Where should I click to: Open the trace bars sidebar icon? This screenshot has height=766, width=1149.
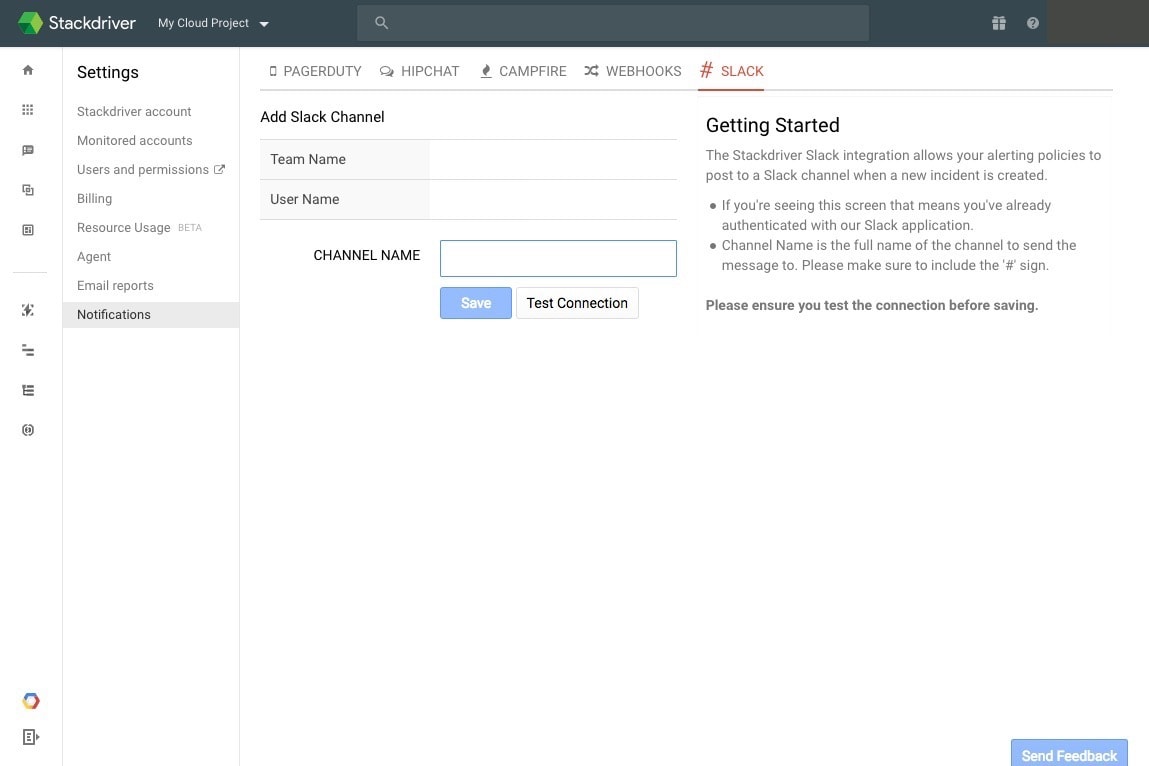point(28,350)
